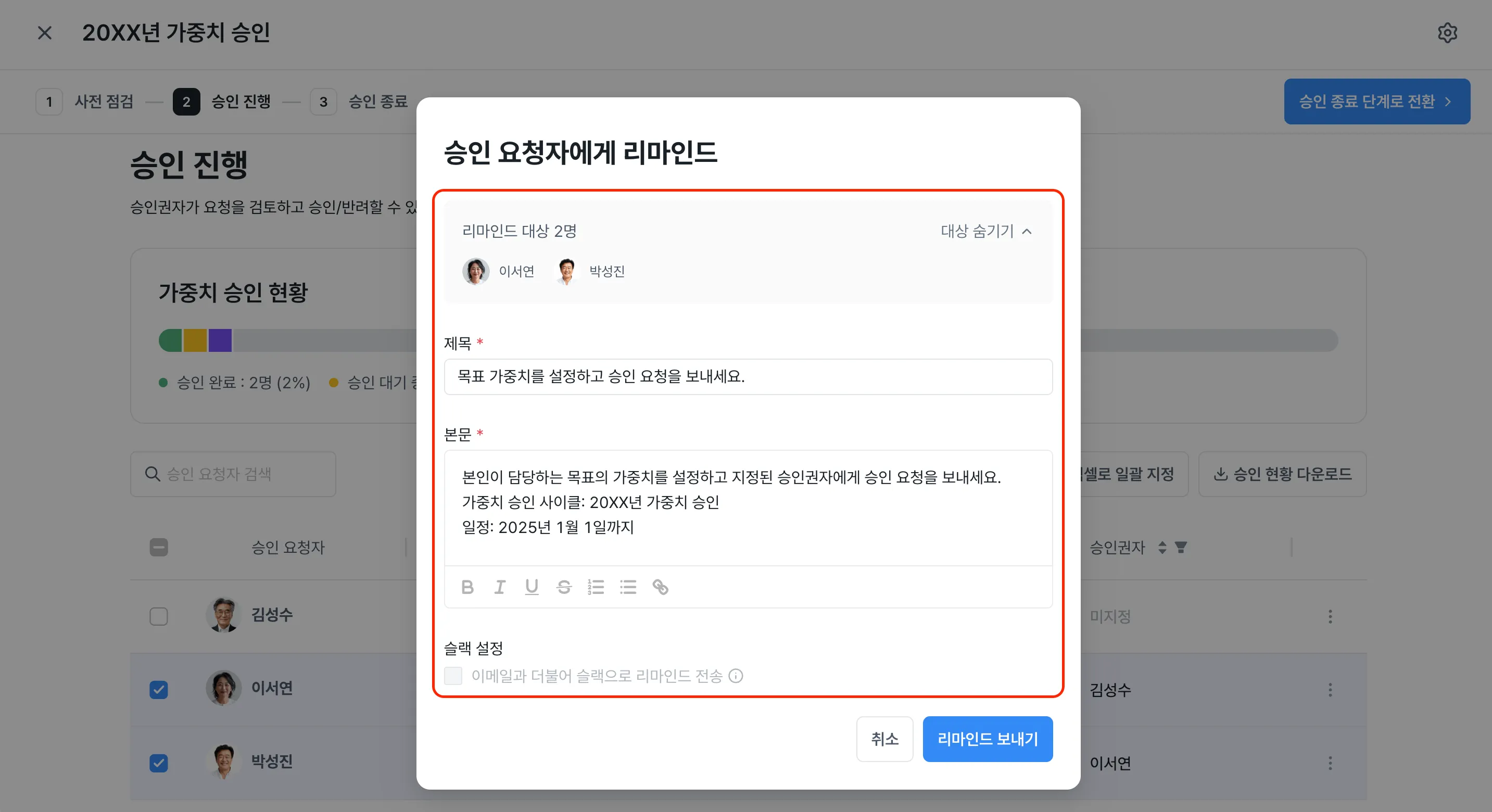Image resolution: width=1492 pixels, height=812 pixels.
Task: Close the 20XX년 가중치 승인 page
Action: coord(45,33)
